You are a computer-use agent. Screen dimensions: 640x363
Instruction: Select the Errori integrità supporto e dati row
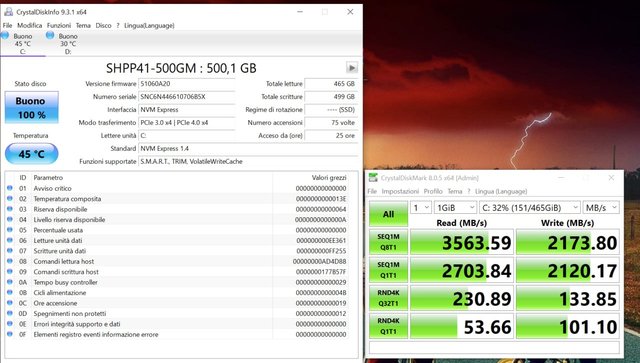pyautogui.click(x=177, y=324)
